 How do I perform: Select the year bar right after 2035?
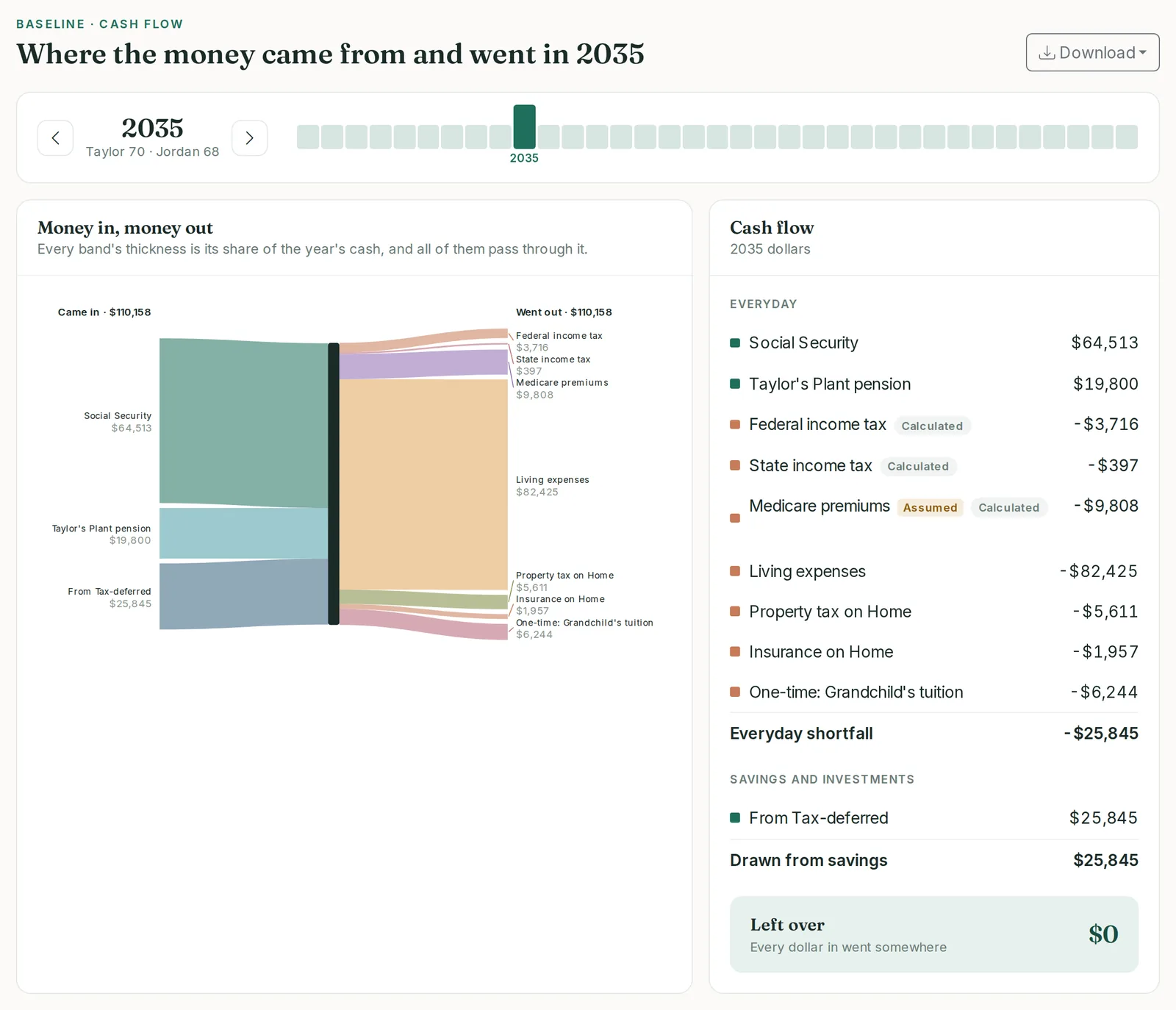tap(548, 137)
